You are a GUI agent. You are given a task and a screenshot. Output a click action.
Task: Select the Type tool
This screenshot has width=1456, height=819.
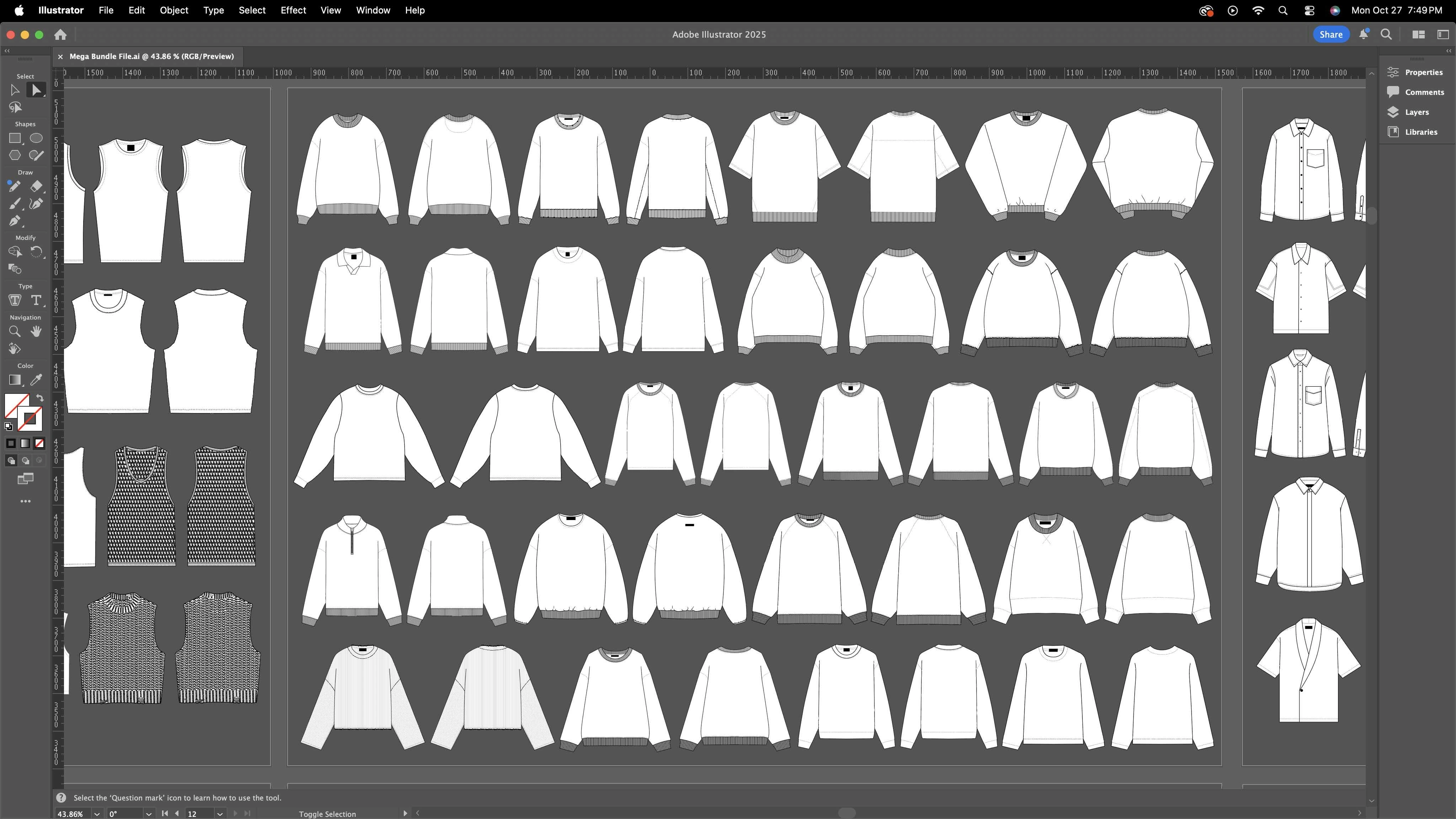(36, 300)
